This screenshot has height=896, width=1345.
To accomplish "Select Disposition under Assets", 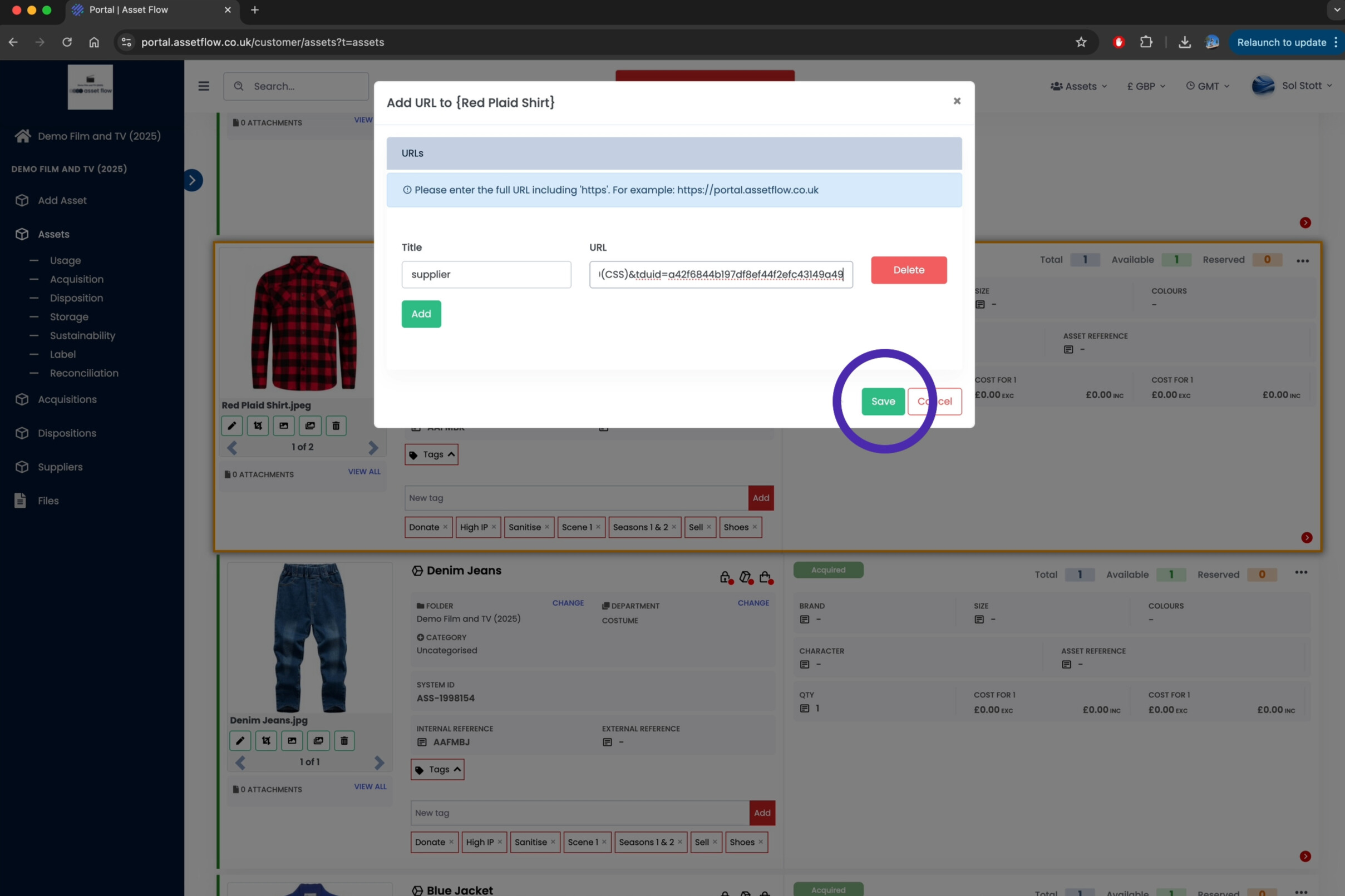I will (x=77, y=298).
